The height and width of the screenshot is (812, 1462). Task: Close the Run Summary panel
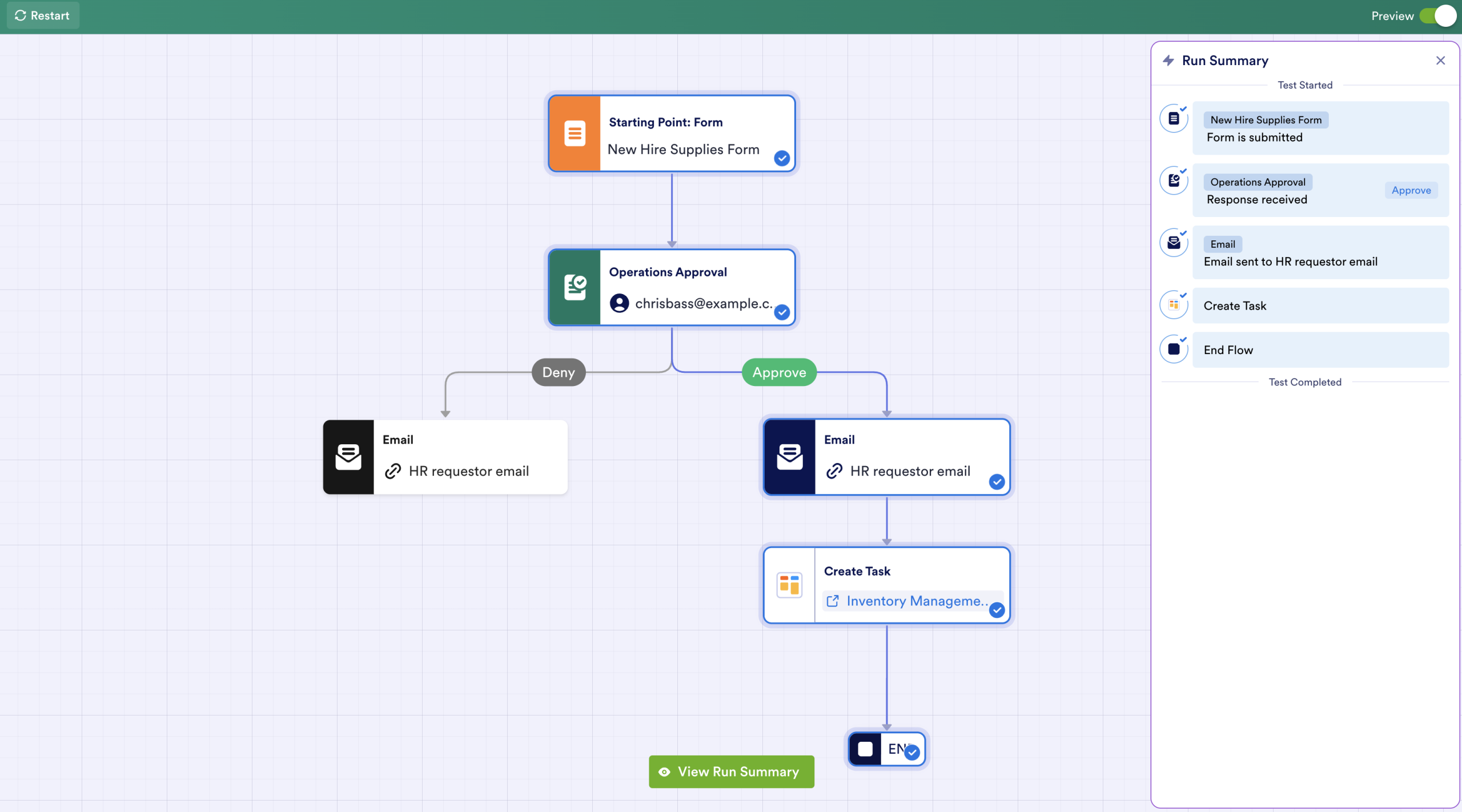pos(1441,61)
